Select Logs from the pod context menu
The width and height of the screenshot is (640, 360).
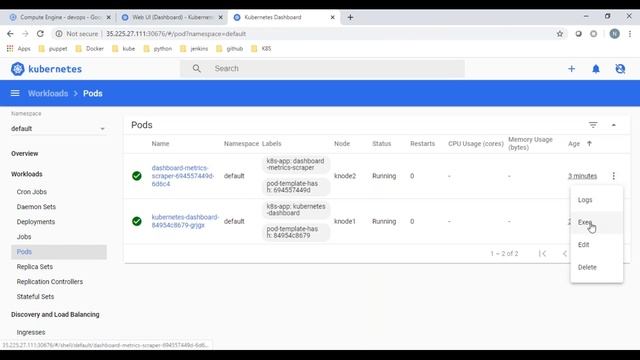597,200
